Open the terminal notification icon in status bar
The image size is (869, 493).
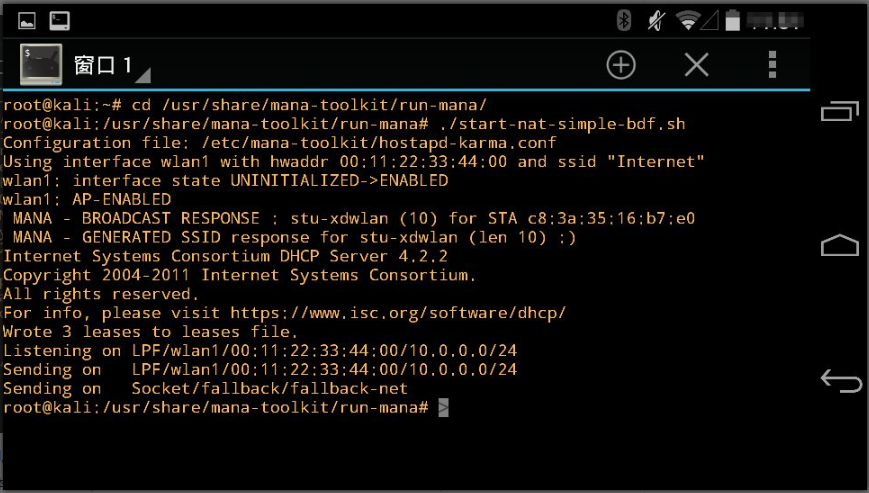60,21
